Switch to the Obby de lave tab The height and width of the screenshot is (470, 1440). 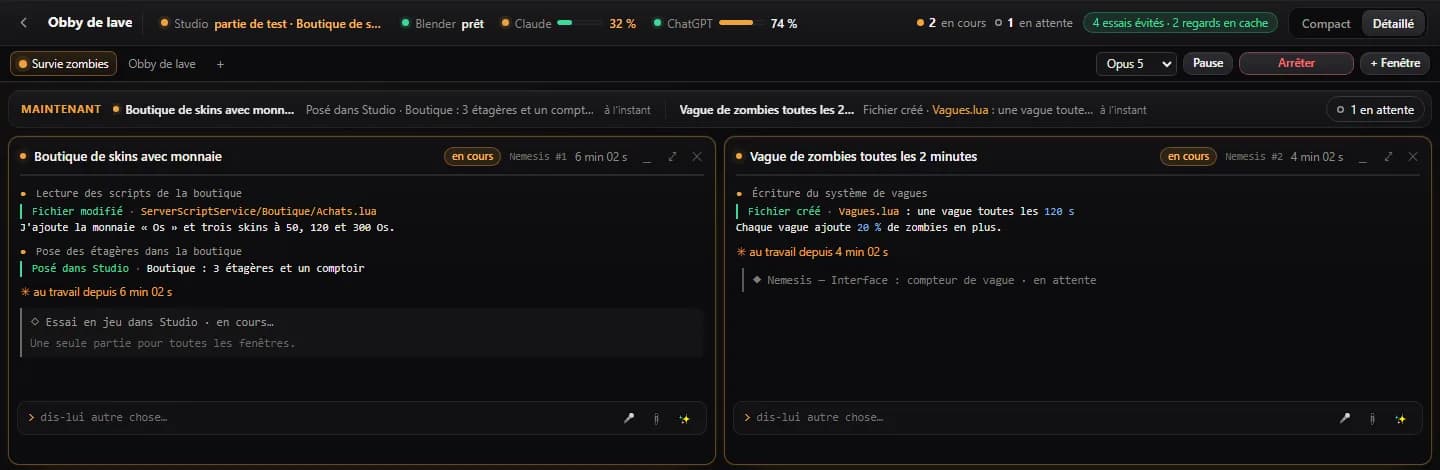click(x=162, y=64)
